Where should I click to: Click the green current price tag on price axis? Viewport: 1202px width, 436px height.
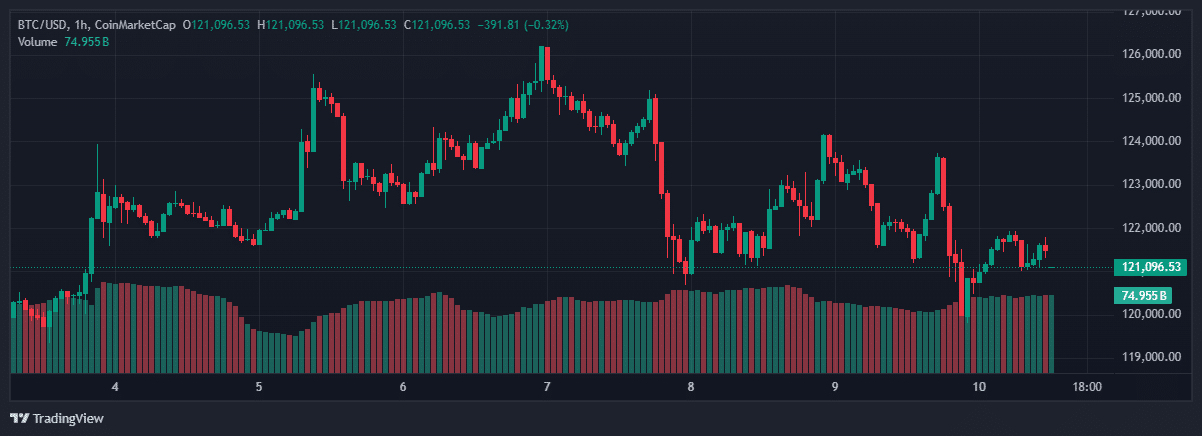coord(1152,267)
